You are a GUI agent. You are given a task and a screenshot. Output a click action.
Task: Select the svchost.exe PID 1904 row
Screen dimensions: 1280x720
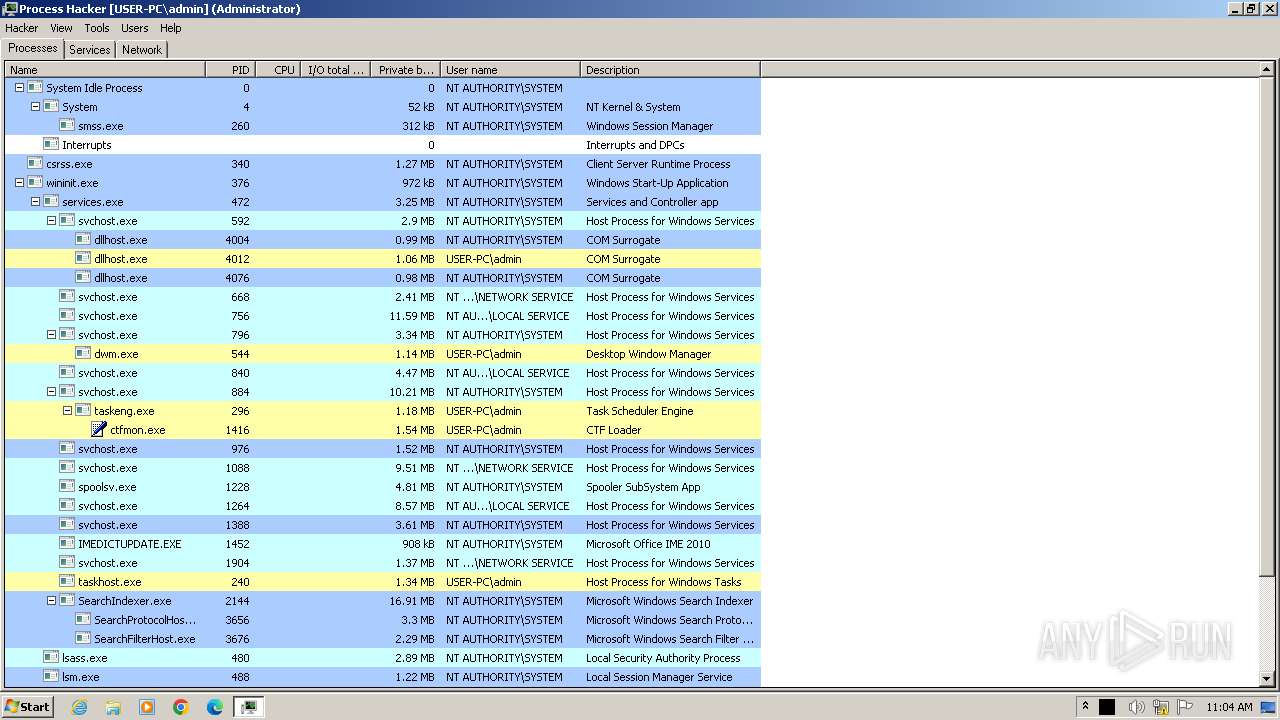383,563
